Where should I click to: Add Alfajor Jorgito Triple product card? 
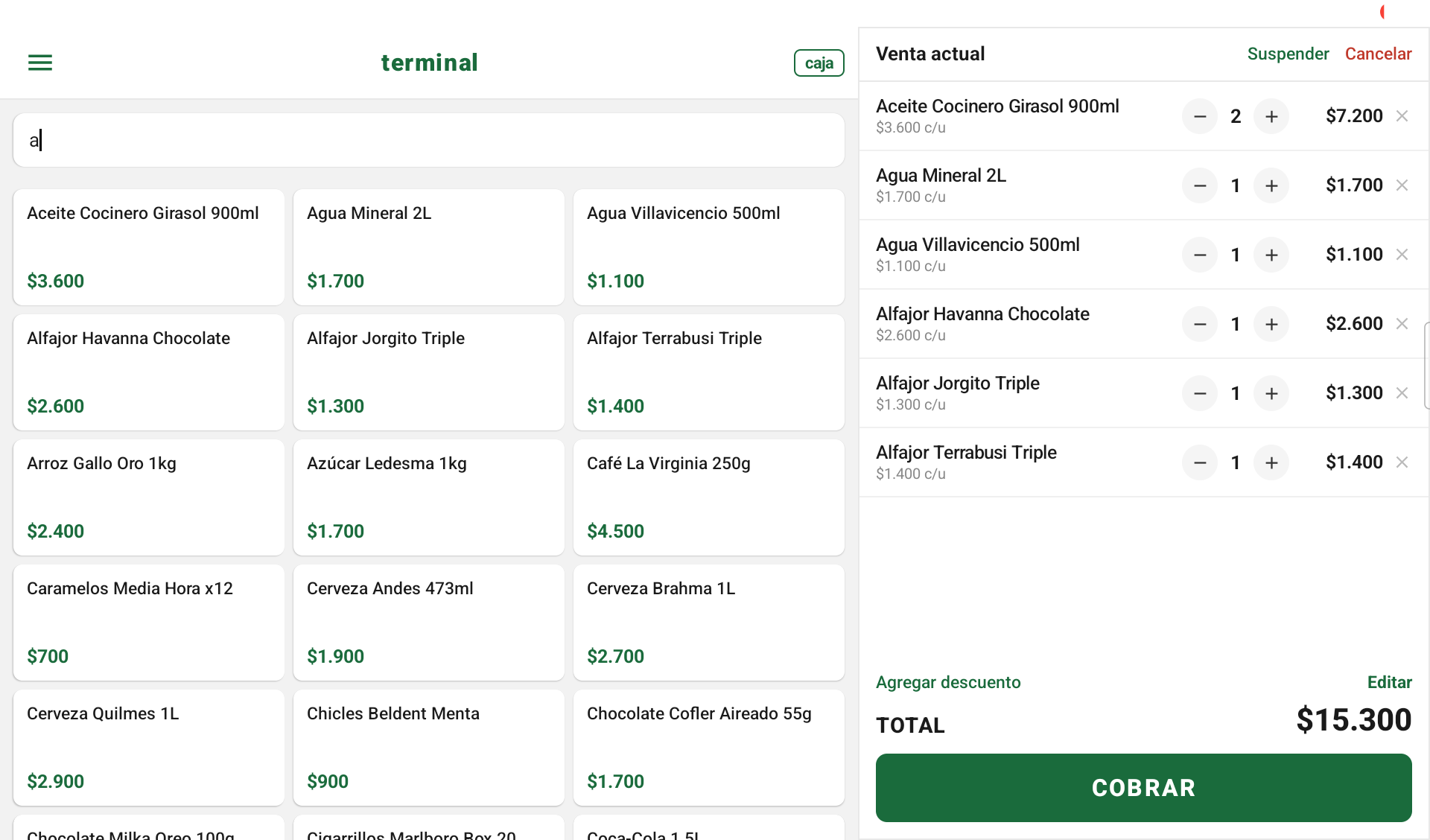429,372
